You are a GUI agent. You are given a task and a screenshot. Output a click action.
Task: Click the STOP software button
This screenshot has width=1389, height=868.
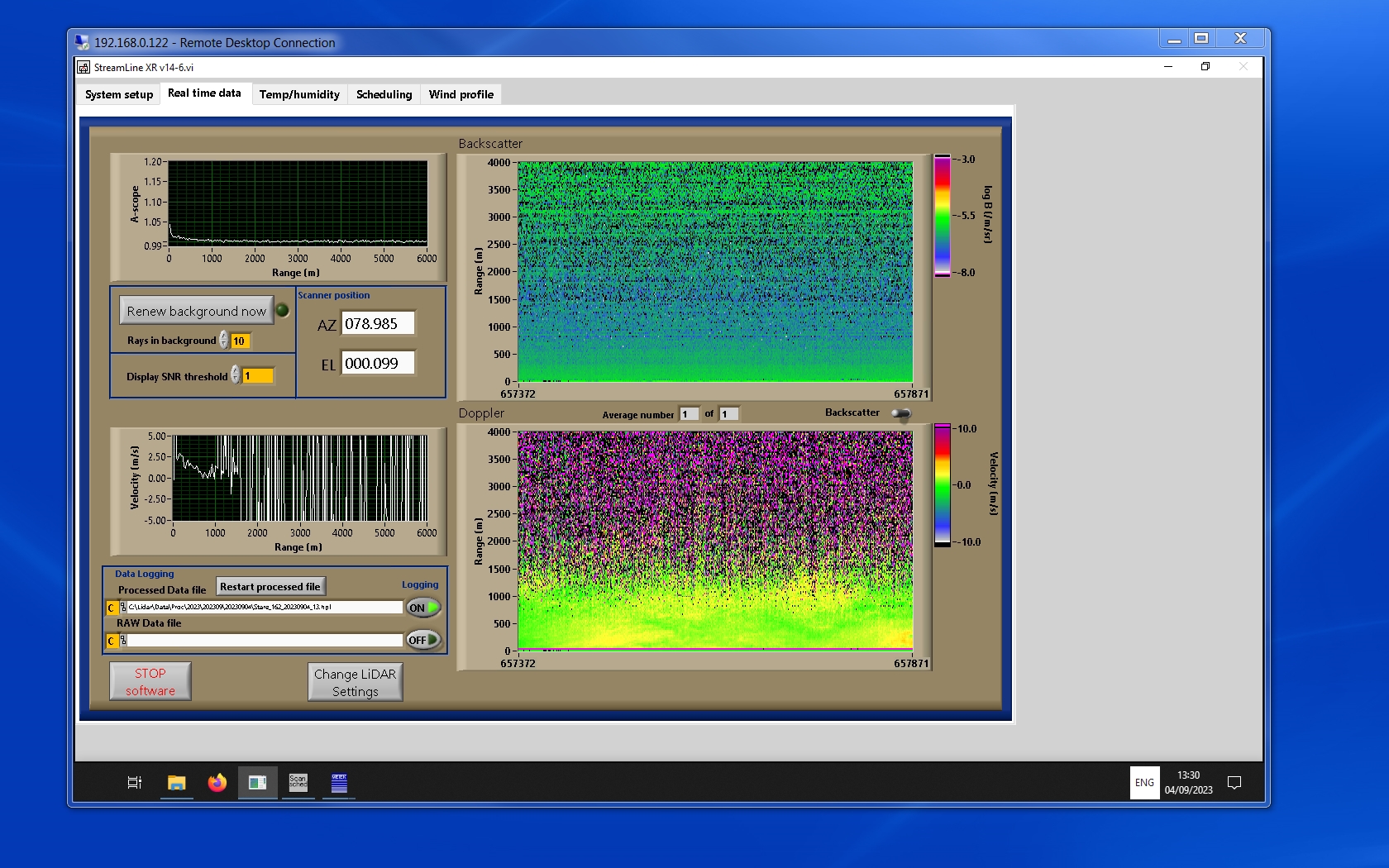150,682
